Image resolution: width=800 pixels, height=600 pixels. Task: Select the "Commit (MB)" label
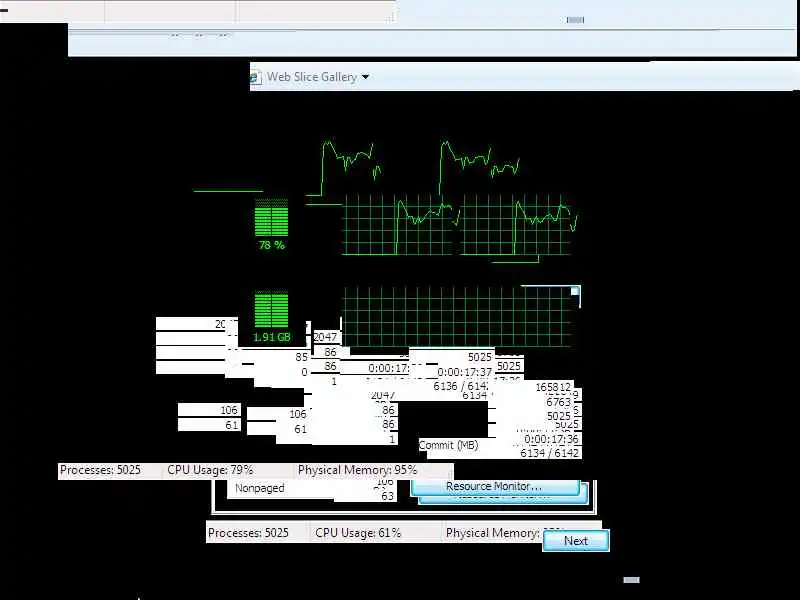[x=448, y=445]
